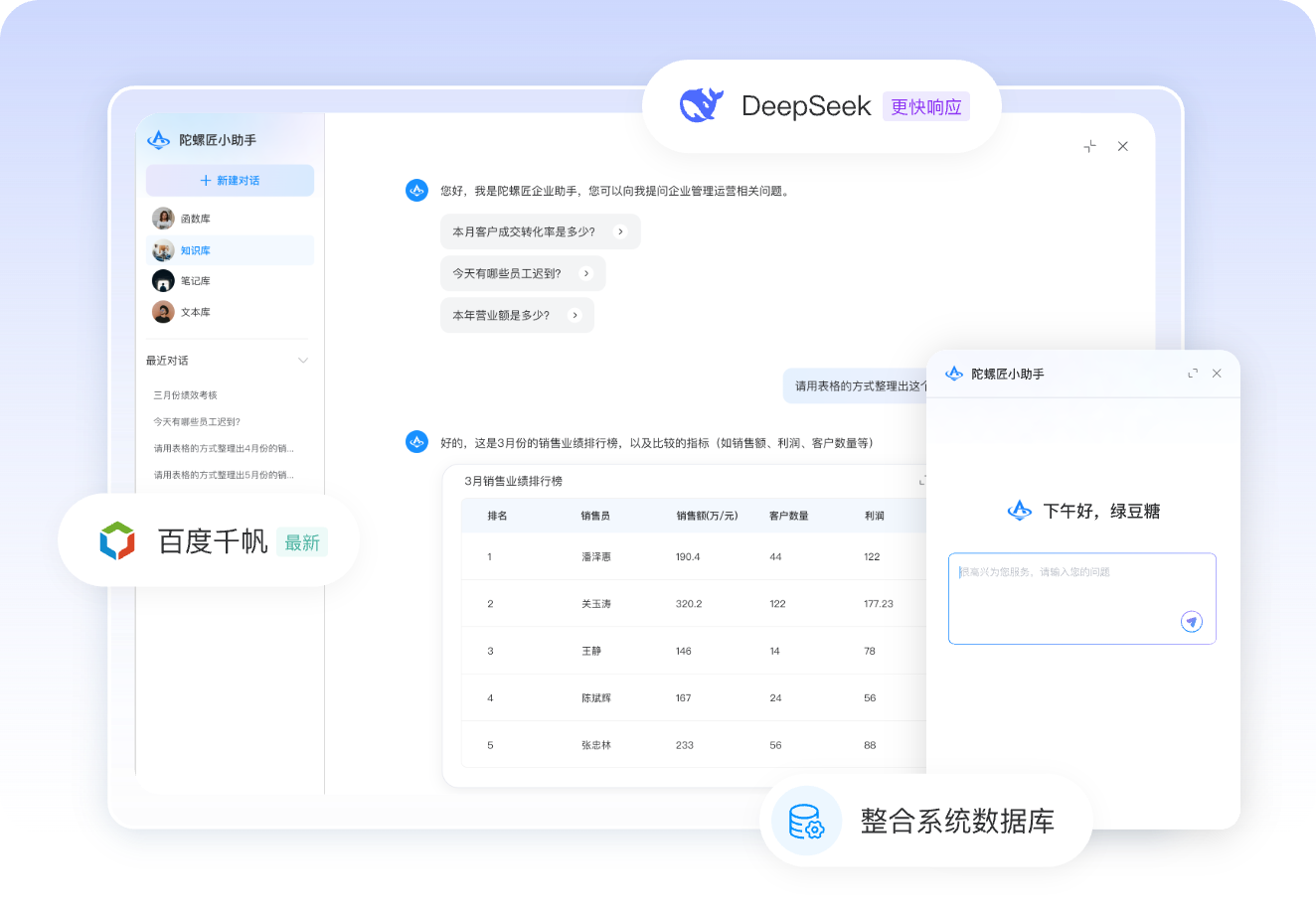
Task: Close the small 陀螺匠小助手 window
Action: pyautogui.click(x=1217, y=374)
